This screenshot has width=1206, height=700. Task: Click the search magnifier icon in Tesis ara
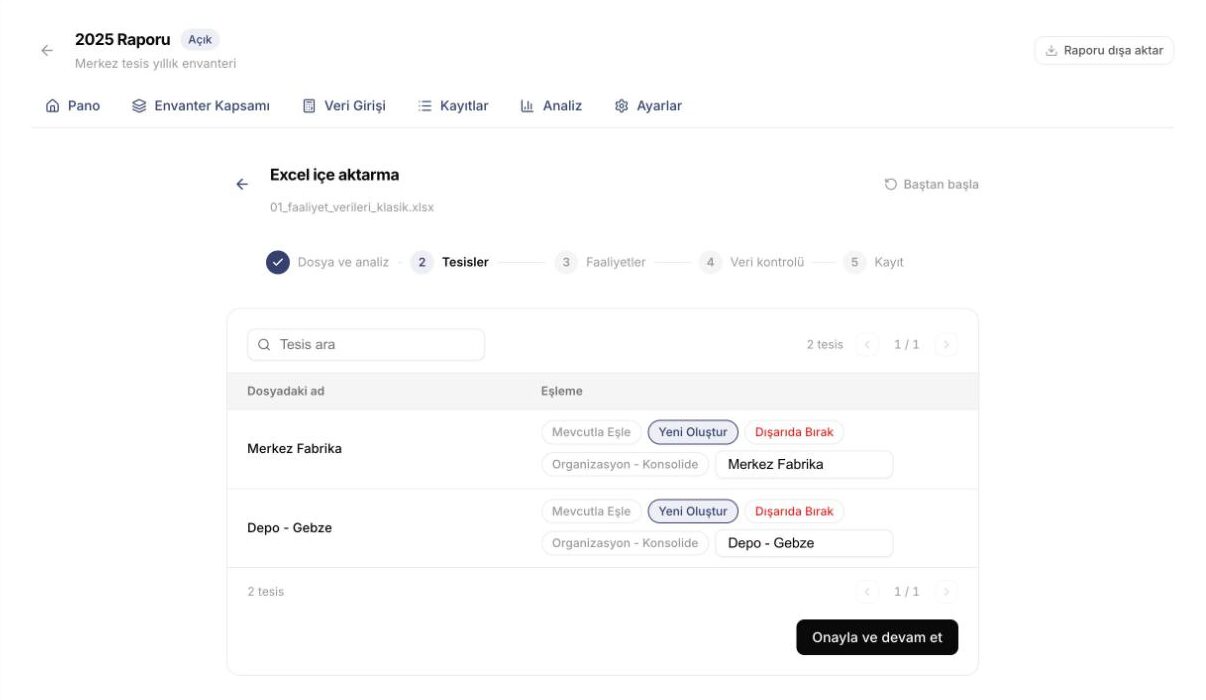click(x=264, y=344)
